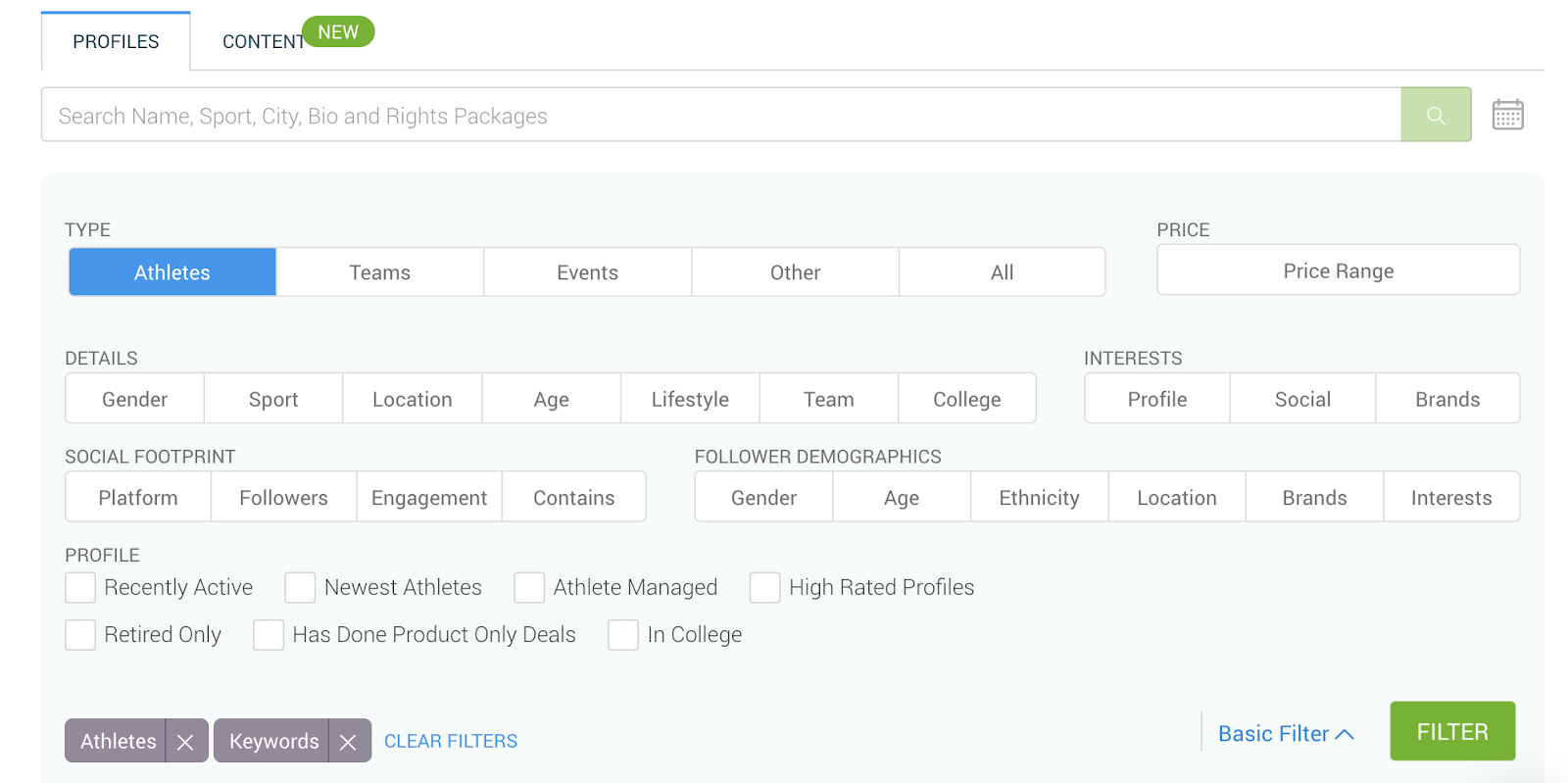Toggle the Retired Only checkbox
The width and height of the screenshot is (1568, 783).
80,635
